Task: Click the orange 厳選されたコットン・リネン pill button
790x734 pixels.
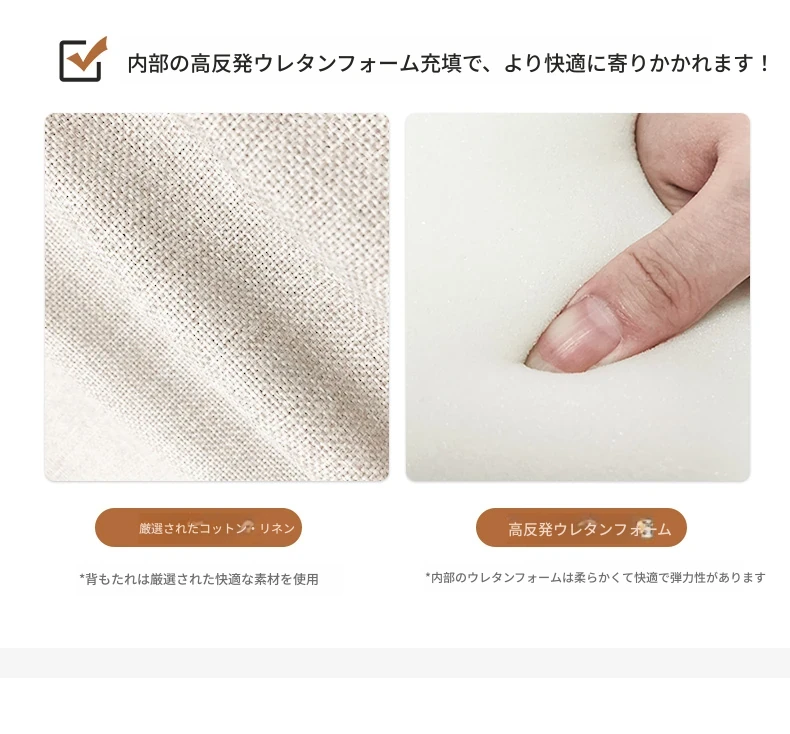Action: tap(199, 527)
